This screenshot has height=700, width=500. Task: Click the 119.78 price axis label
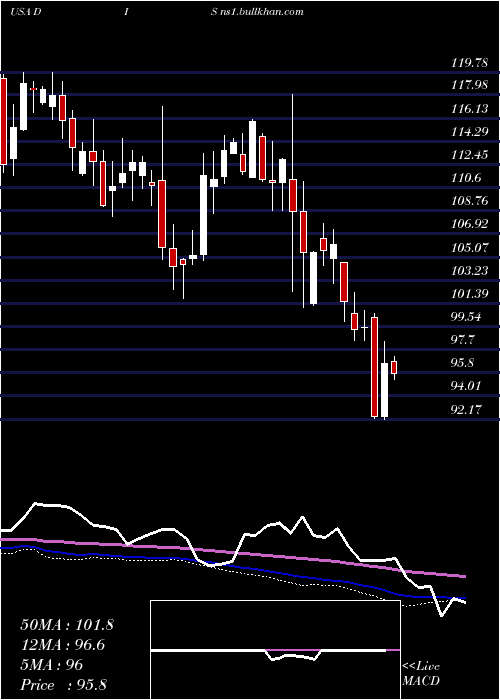[x=469, y=63]
